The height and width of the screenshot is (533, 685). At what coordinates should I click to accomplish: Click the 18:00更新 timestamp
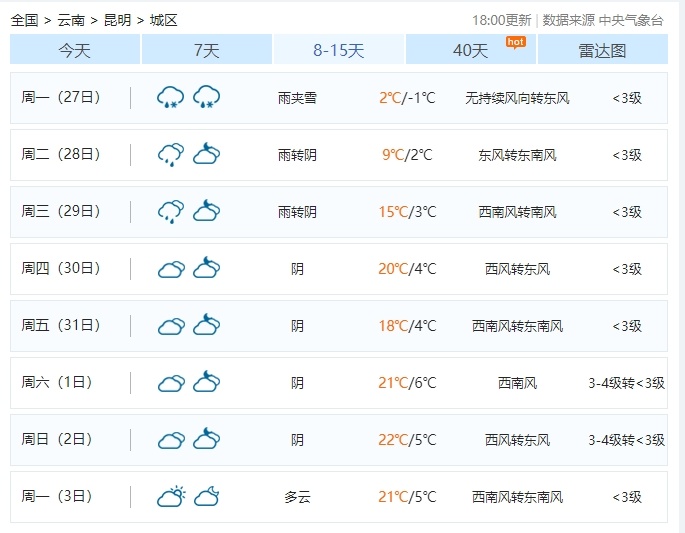tap(502, 20)
